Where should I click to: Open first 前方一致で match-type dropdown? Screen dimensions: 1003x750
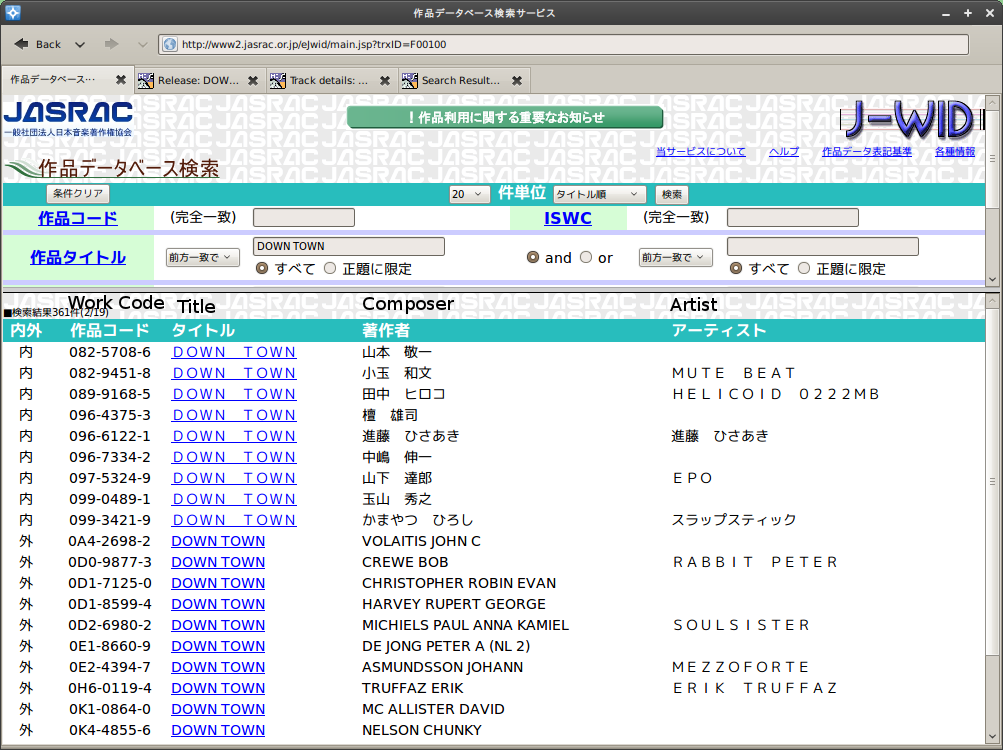pos(203,257)
